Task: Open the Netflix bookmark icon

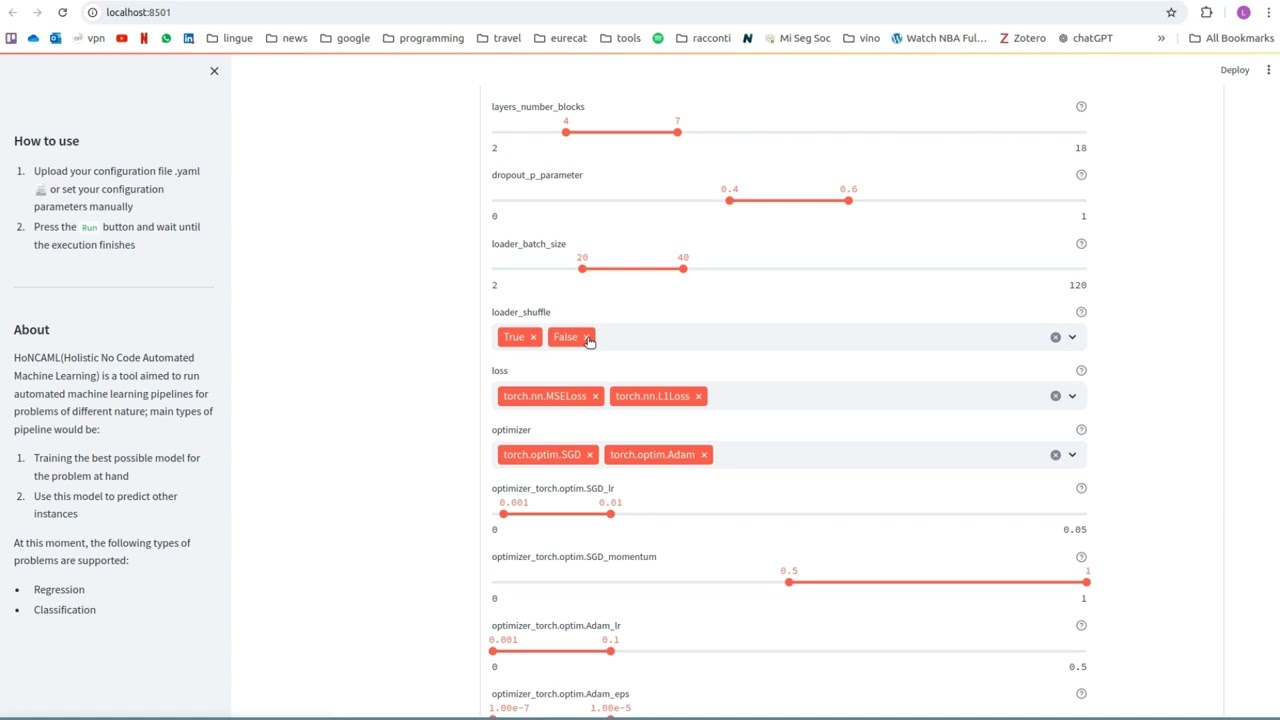Action: pyautogui.click(x=144, y=38)
